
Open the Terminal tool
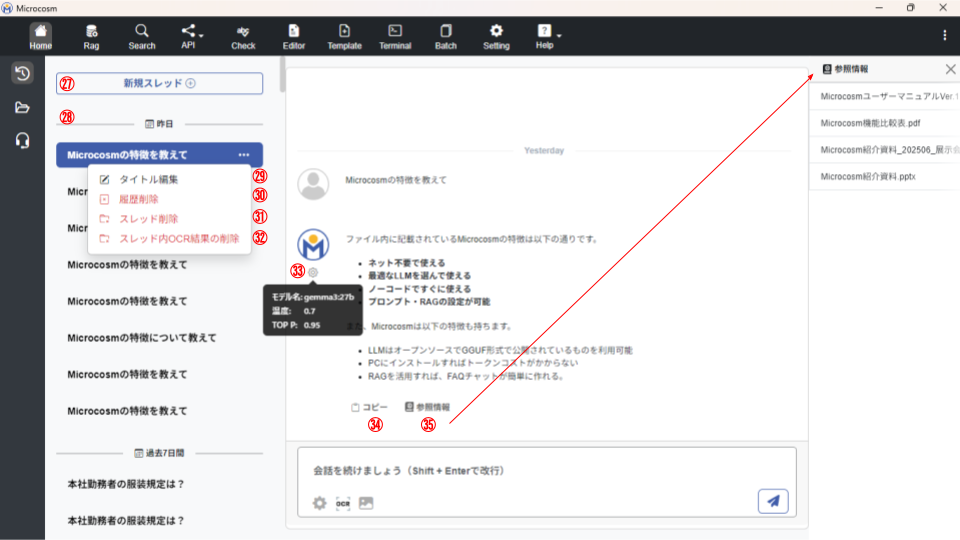395,37
